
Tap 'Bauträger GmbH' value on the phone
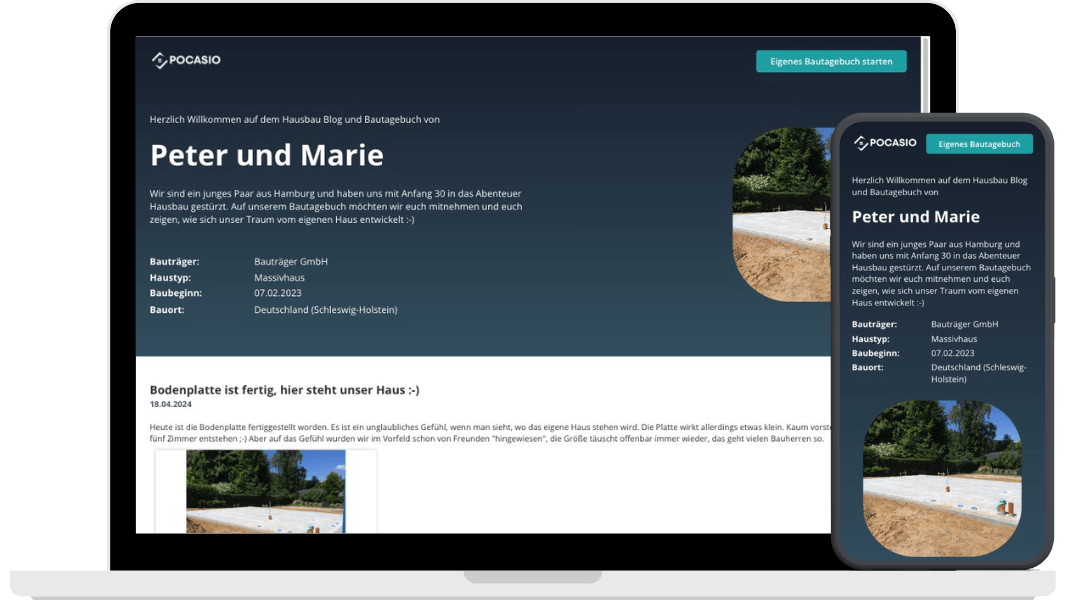tap(964, 324)
